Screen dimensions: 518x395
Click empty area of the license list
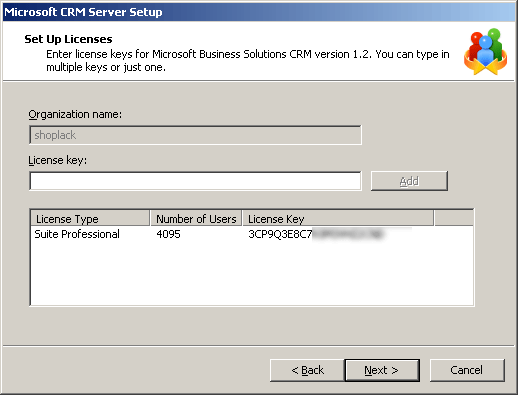[x=252, y=273]
